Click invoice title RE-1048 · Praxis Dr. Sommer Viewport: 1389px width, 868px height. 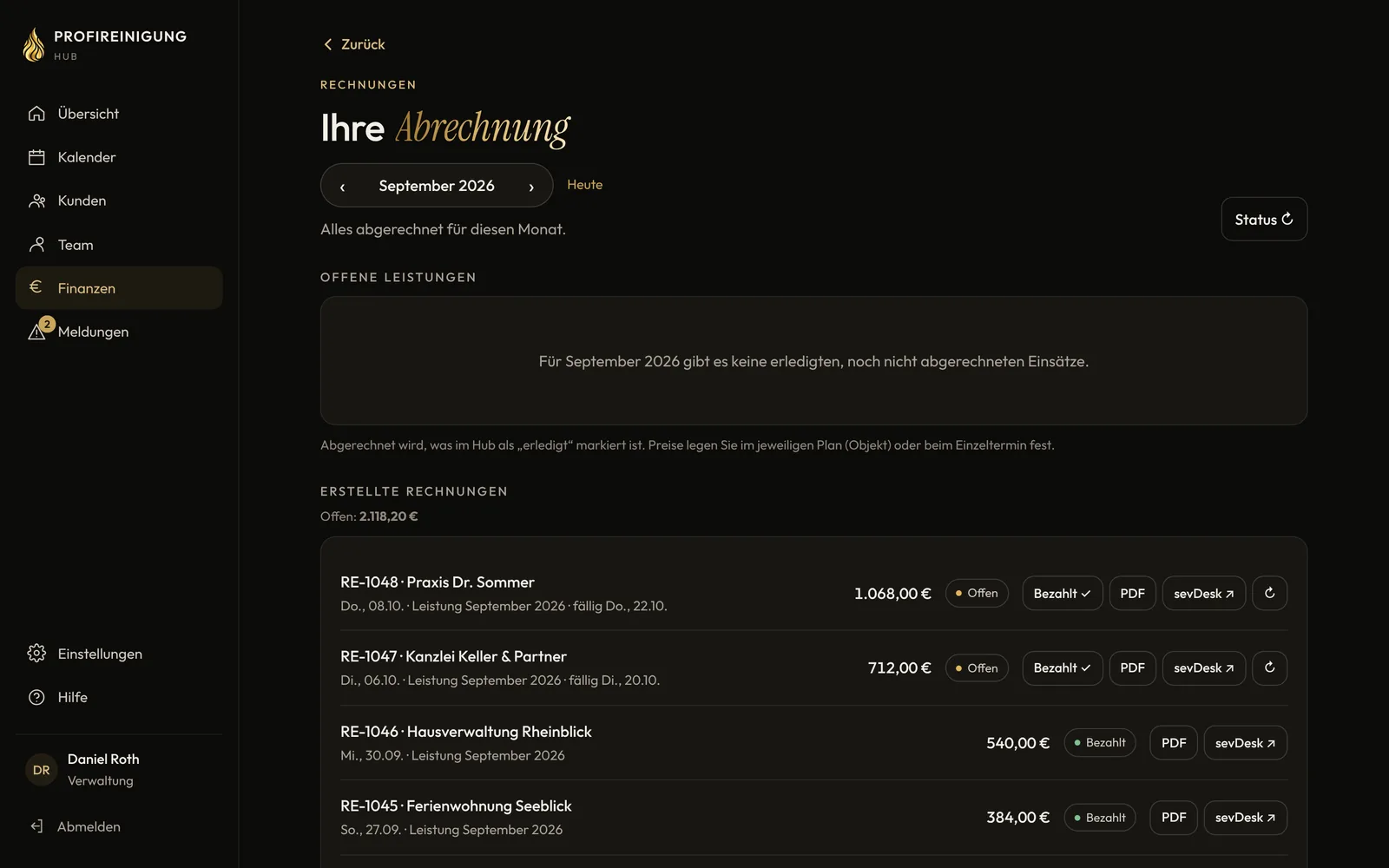click(x=438, y=582)
